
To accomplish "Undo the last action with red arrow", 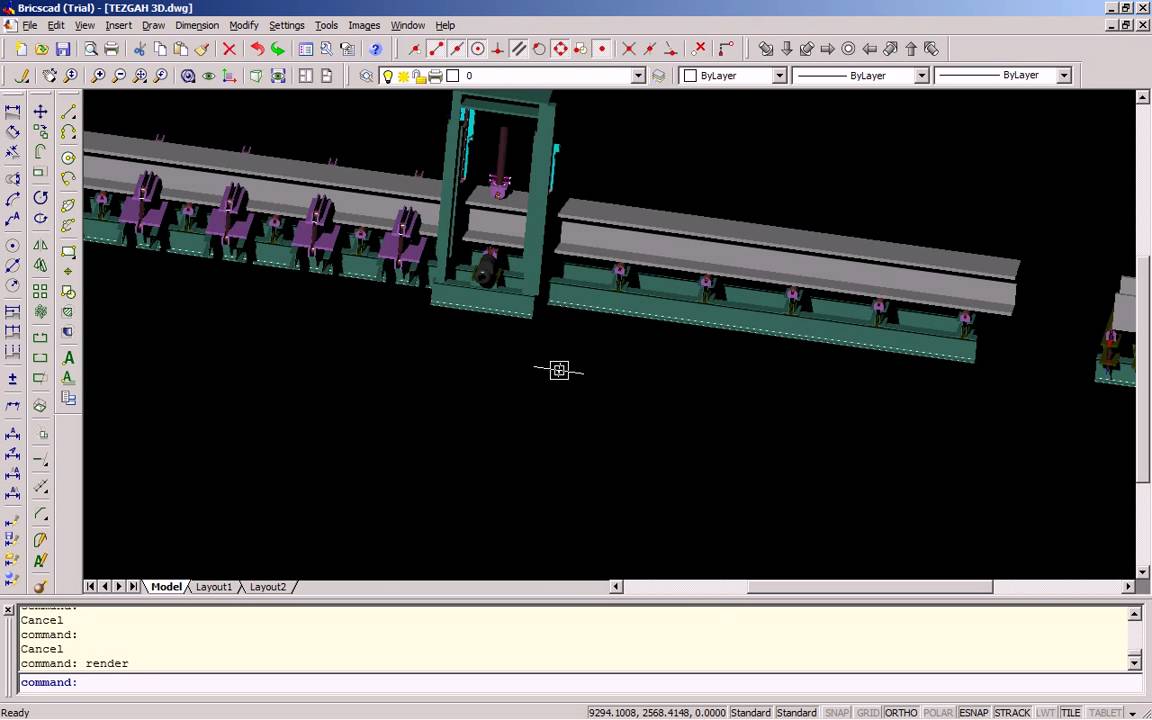I will [x=257, y=49].
